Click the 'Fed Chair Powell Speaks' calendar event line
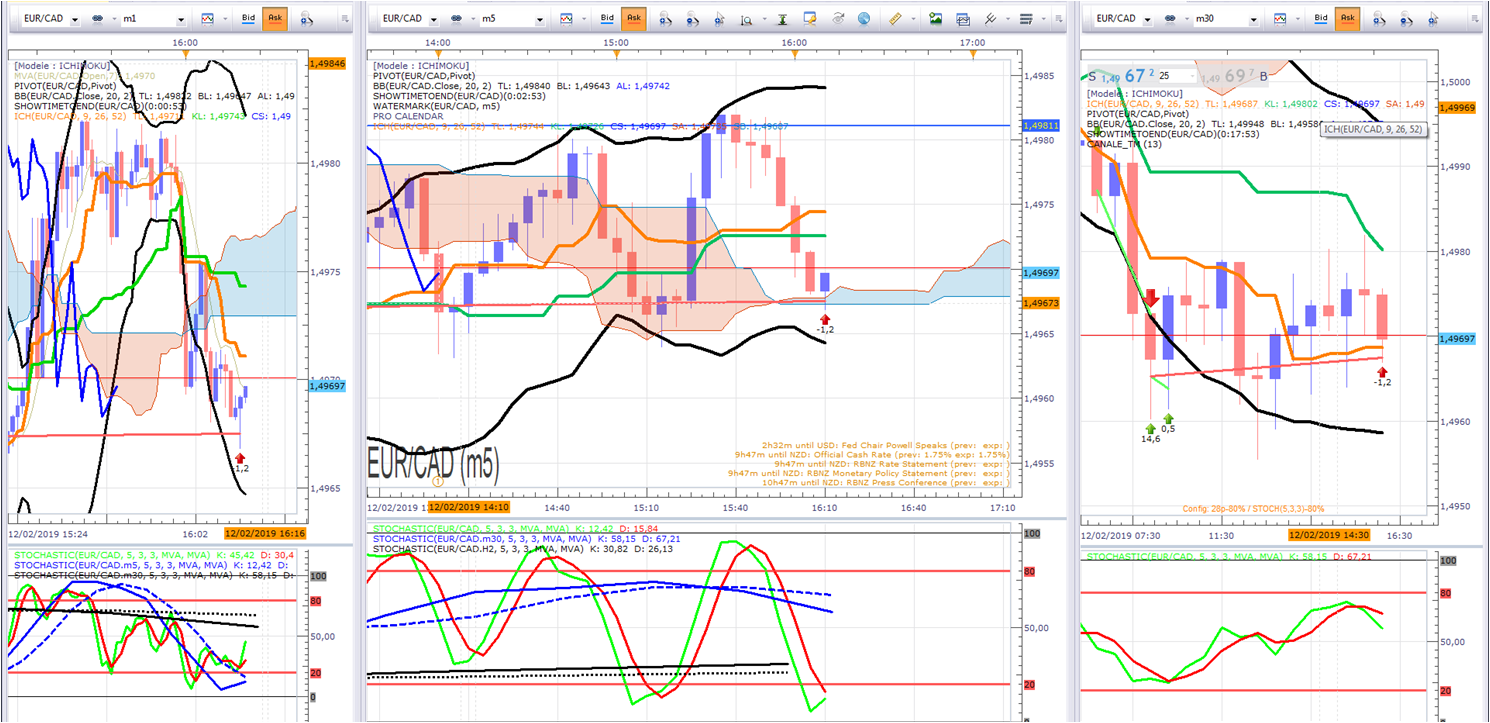Image resolution: width=1490 pixels, height=723 pixels. point(886,444)
